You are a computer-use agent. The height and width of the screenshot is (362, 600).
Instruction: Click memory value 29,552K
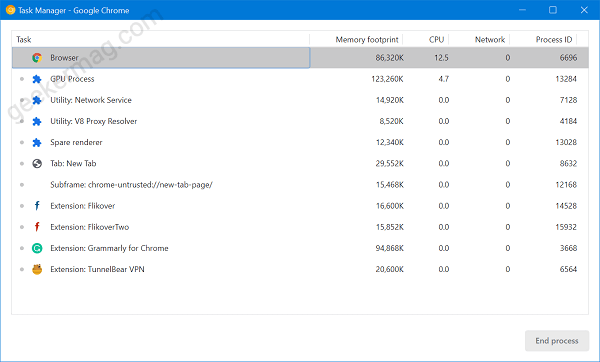390,164
